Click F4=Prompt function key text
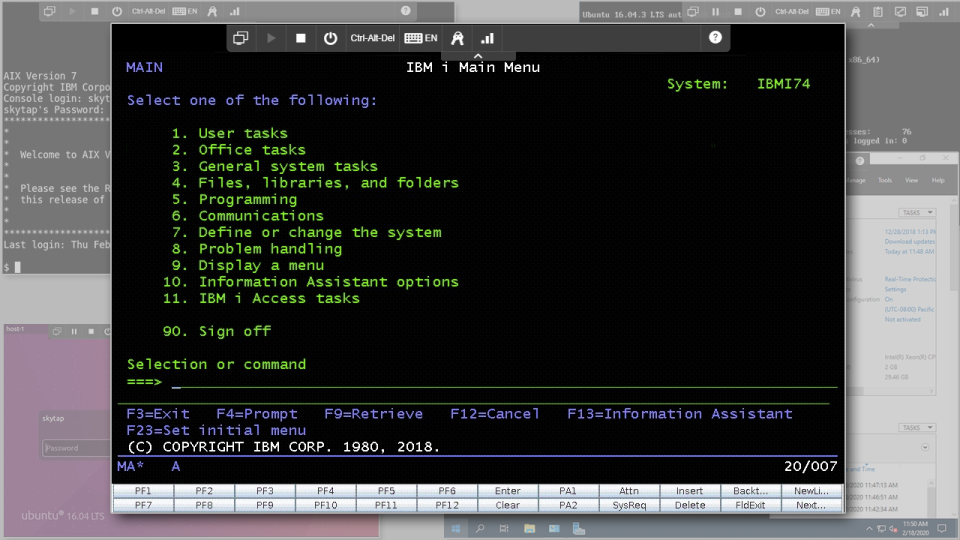 (257, 414)
